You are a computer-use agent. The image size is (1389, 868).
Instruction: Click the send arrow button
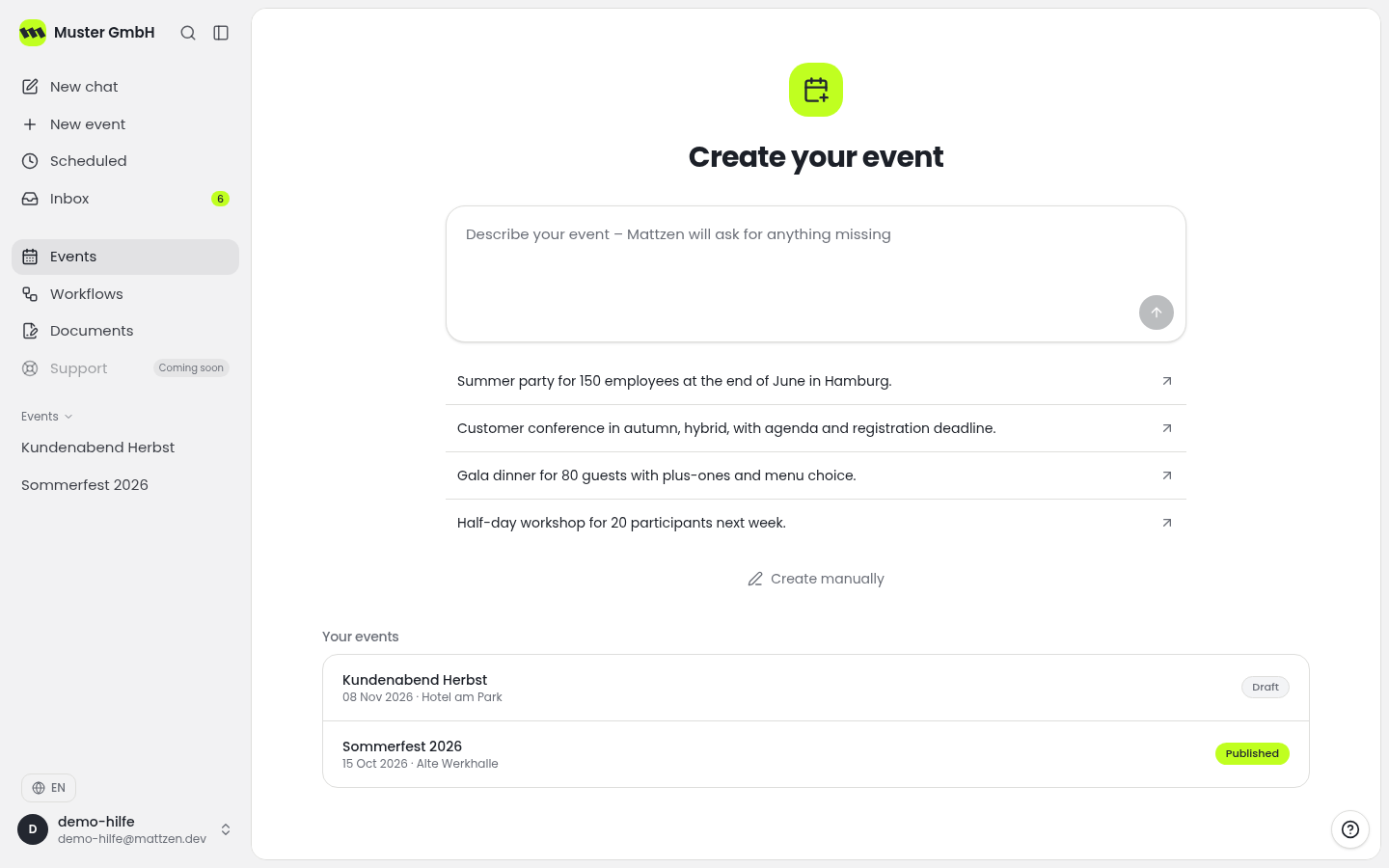pyautogui.click(x=1157, y=312)
